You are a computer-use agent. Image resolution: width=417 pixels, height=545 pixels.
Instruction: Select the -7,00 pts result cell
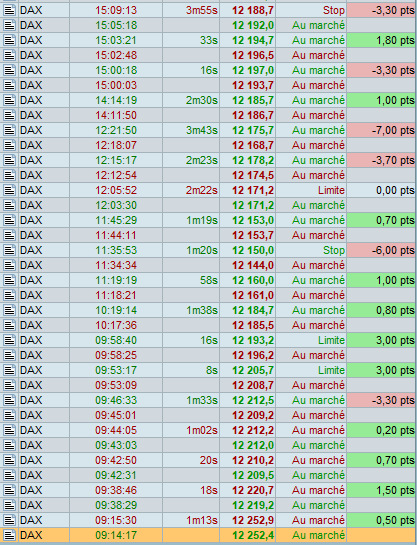click(381, 130)
